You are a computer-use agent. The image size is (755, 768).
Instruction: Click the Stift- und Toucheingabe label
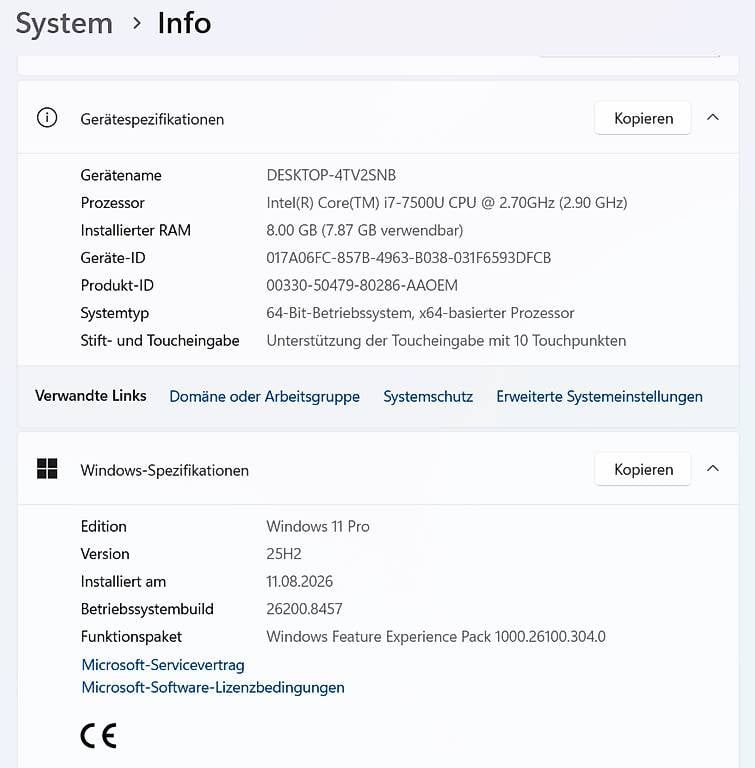(160, 340)
